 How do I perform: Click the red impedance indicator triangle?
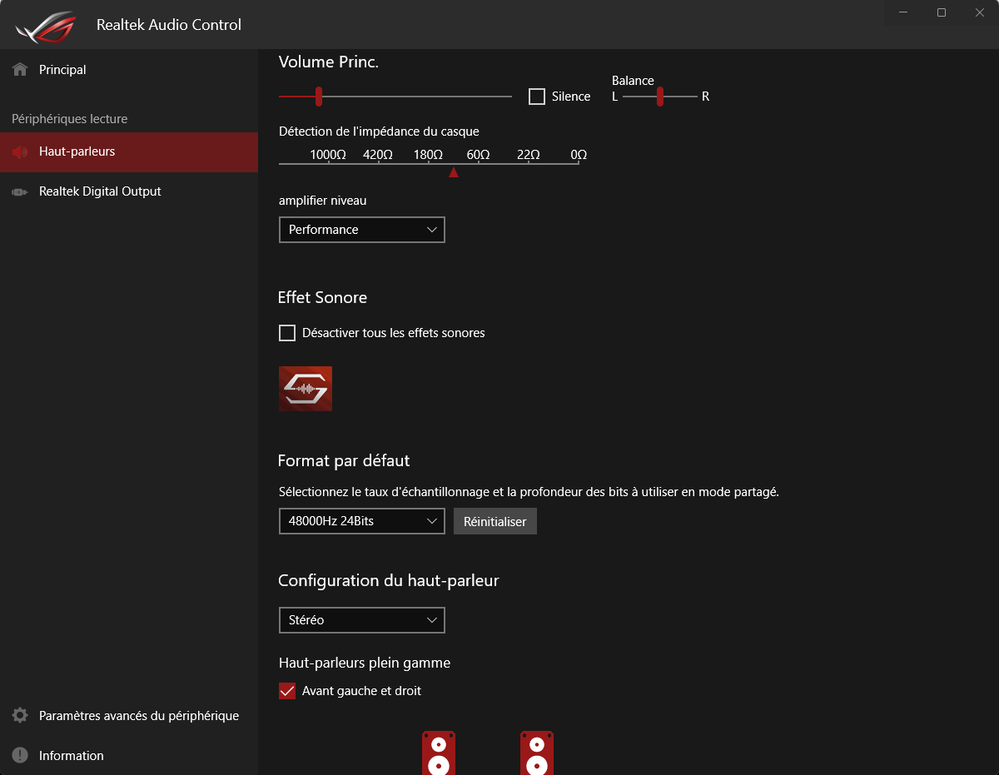(x=454, y=172)
